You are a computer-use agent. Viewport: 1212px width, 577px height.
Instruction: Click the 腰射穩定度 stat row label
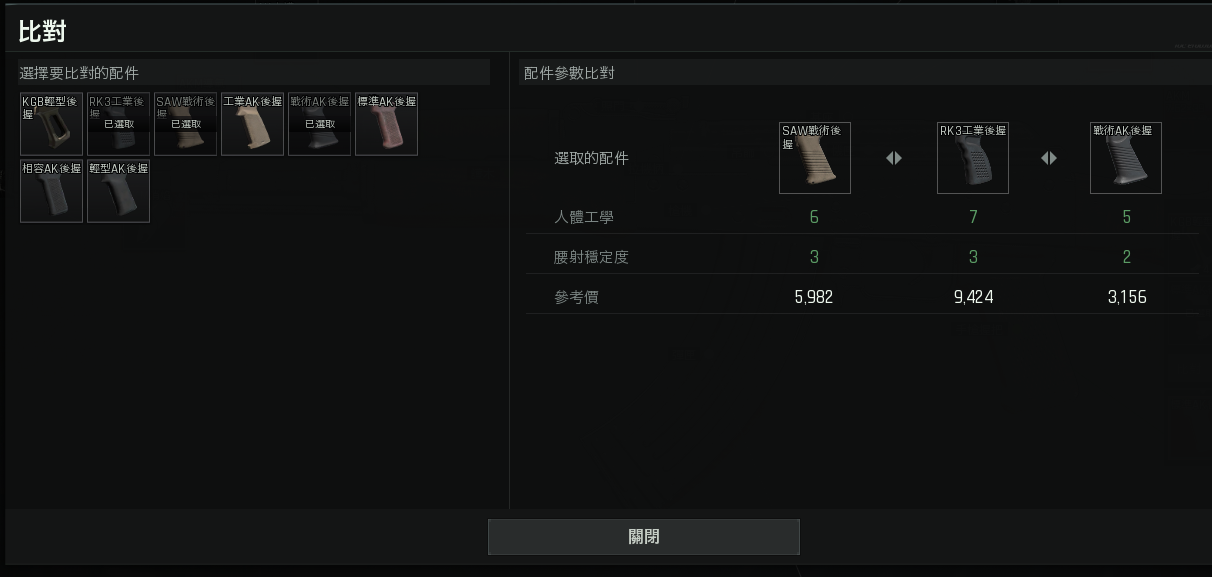click(x=591, y=257)
